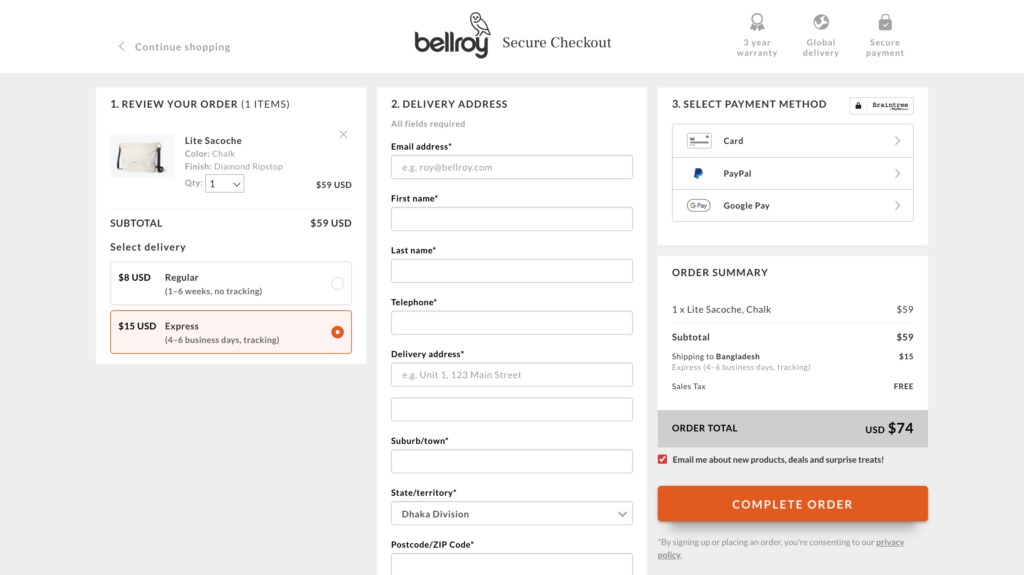Select Express $15 USD delivery option

tap(337, 332)
